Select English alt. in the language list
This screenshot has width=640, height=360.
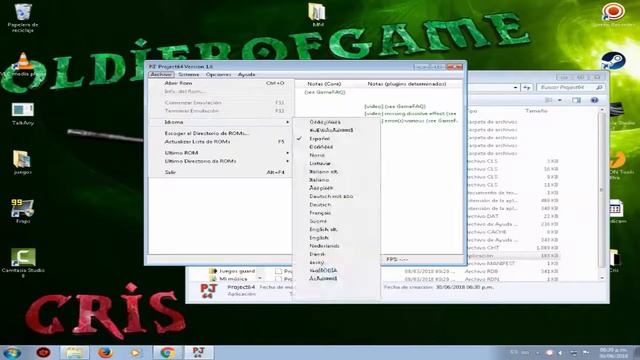click(337, 229)
